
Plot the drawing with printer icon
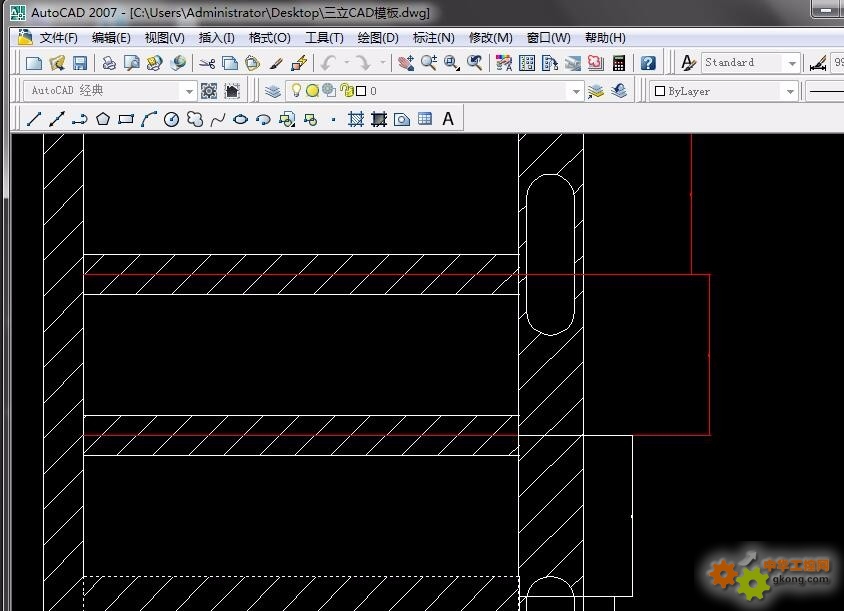[109, 64]
